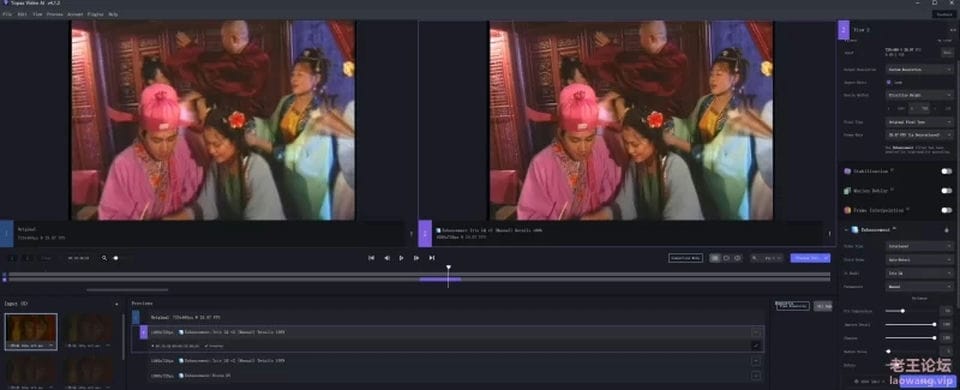Open the preview zoom level dropdown
Viewport: 960px width, 390px height.
(x=773, y=258)
